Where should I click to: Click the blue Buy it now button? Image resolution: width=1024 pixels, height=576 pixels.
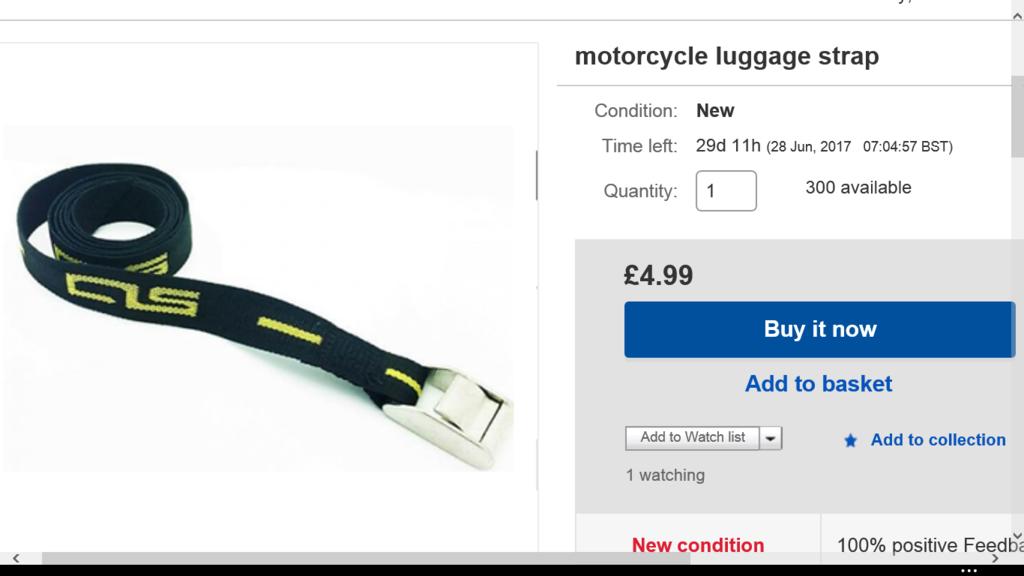coord(820,329)
